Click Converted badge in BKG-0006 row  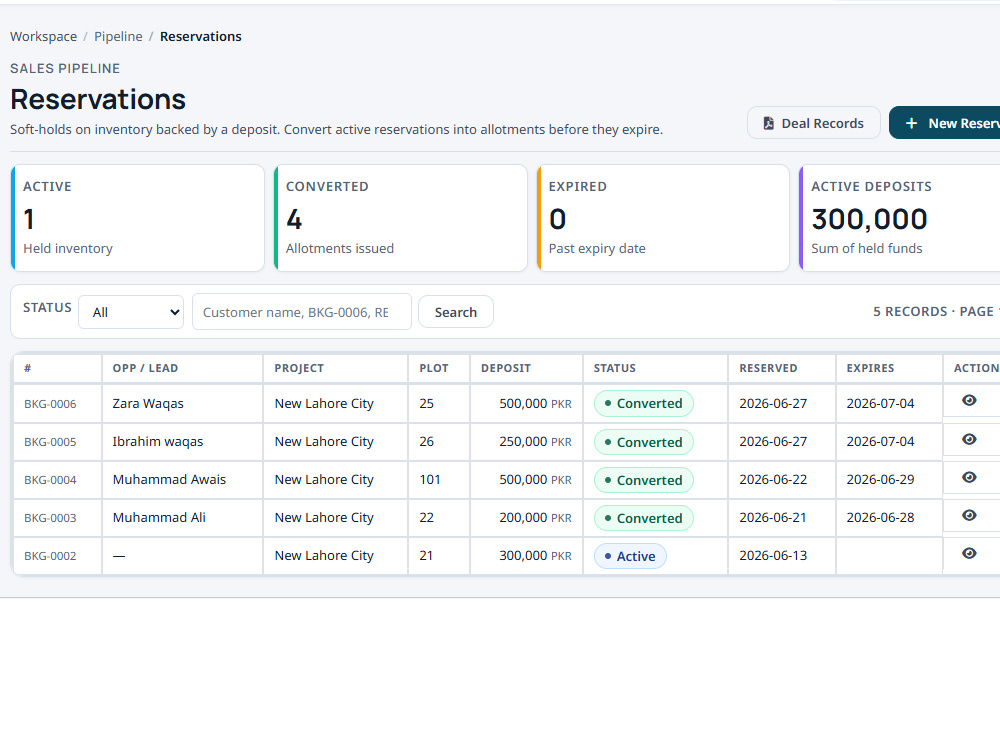point(643,404)
